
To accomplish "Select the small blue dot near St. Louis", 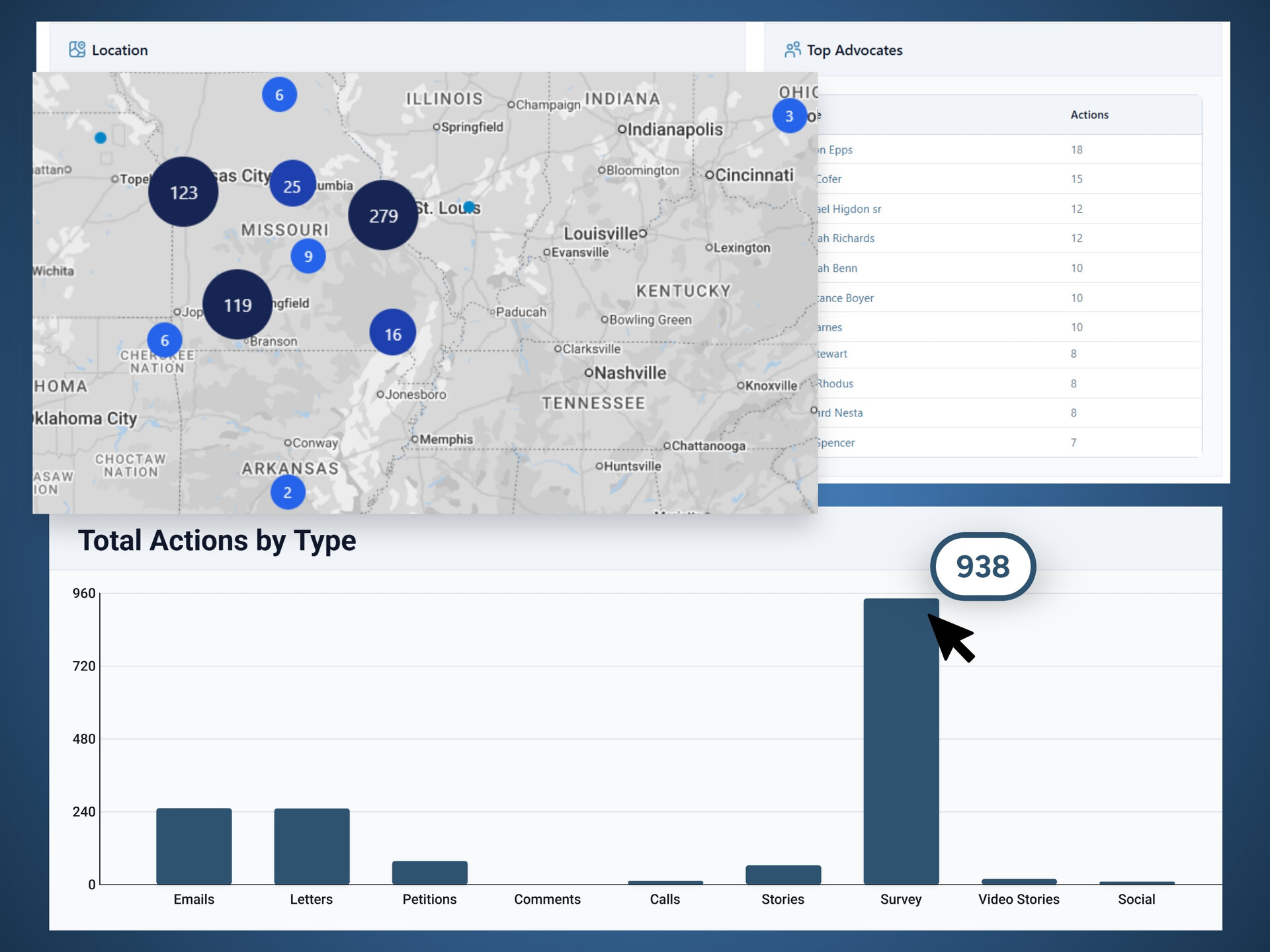I will pos(469,207).
